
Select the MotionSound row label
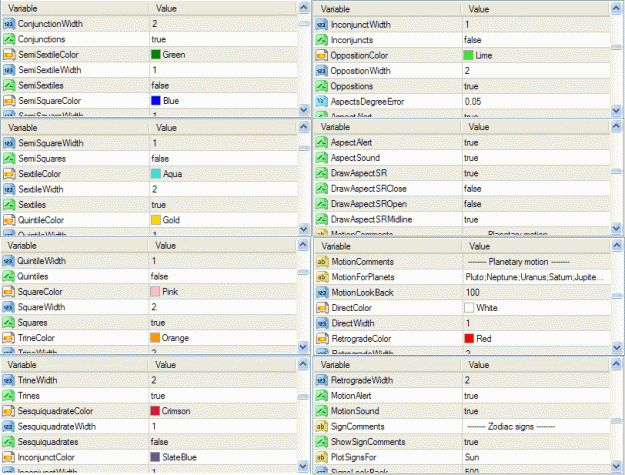[355, 411]
